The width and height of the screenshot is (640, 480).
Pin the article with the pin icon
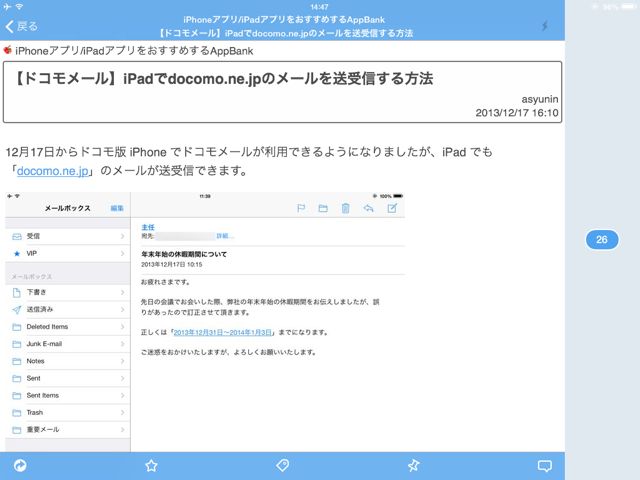(x=413, y=465)
